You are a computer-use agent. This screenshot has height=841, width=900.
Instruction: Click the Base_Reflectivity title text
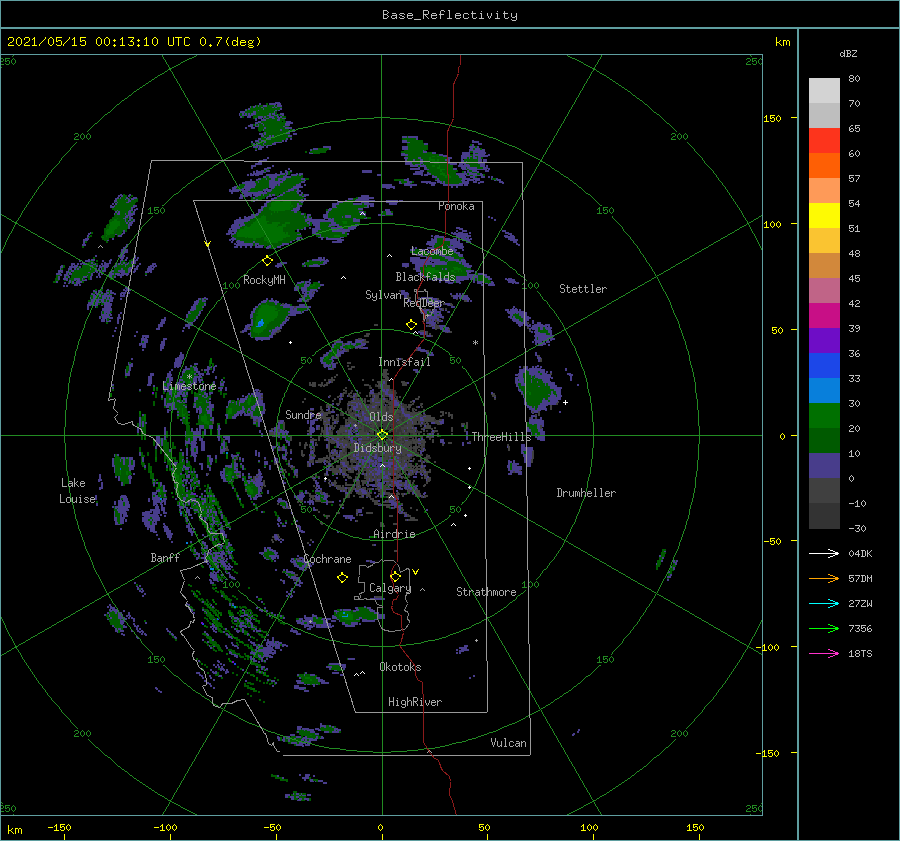pos(450,15)
